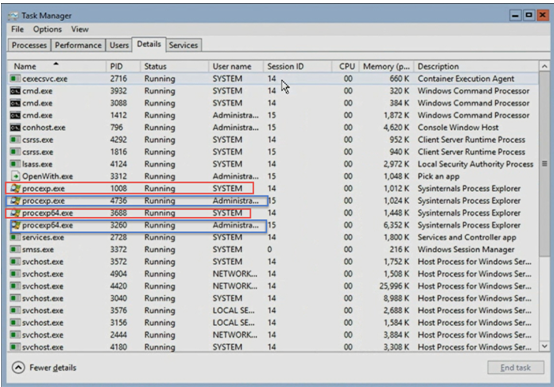
Task: Click the Session ID value 0
Action: click(270, 249)
